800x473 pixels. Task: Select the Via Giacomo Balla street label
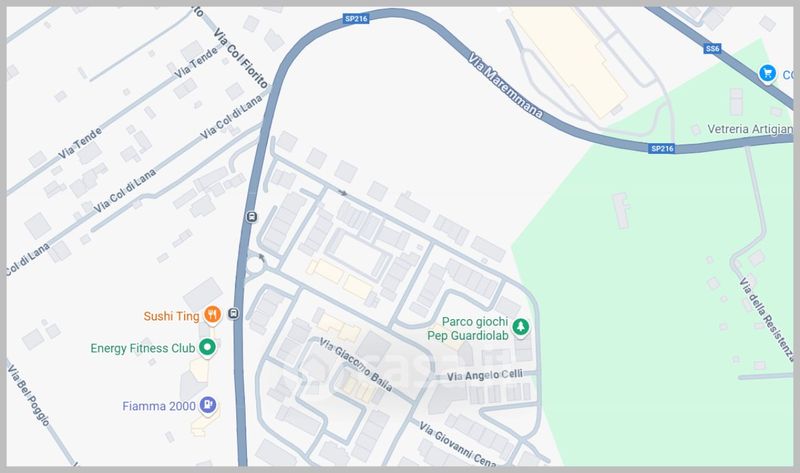(356, 364)
